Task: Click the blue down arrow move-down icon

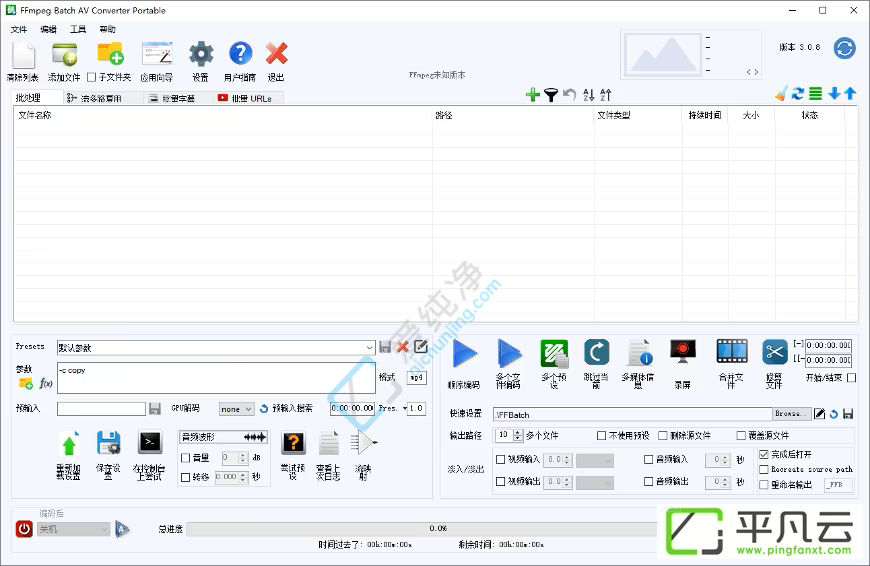Action: click(x=834, y=94)
